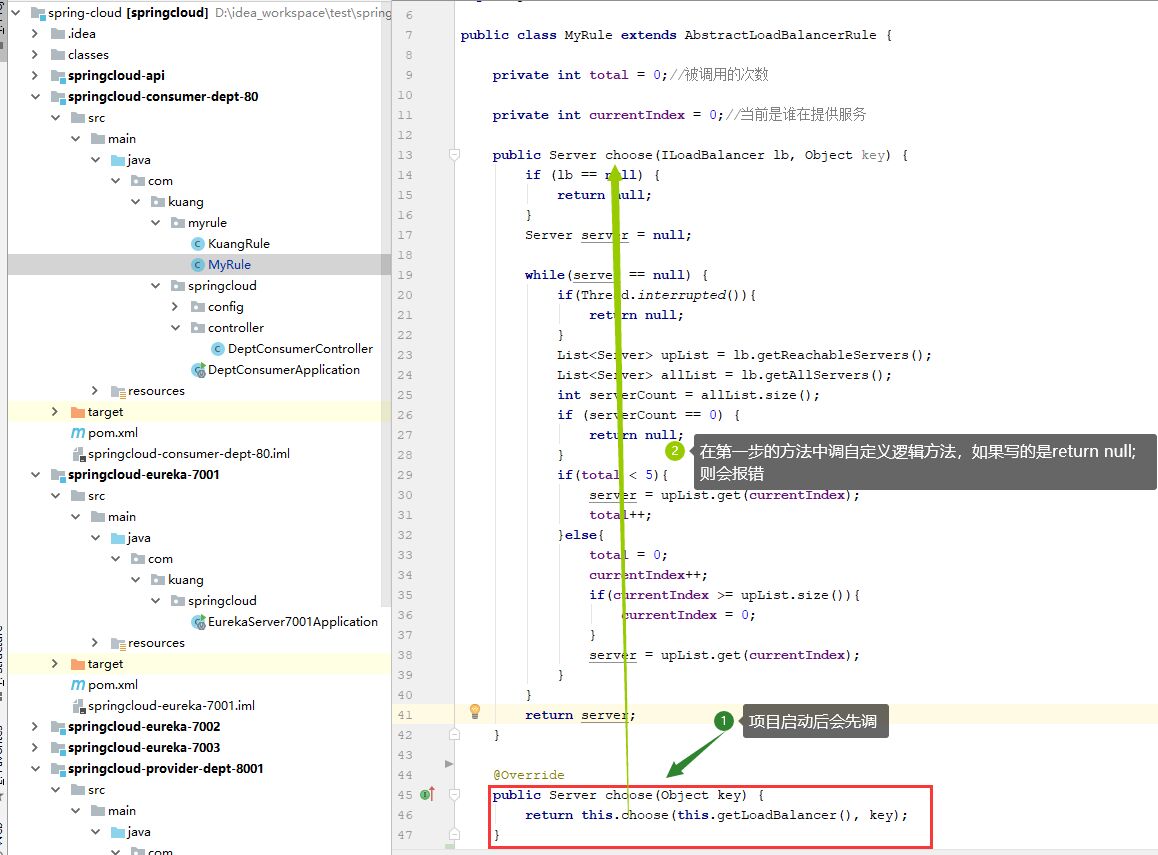Click the EurekaServer7001Application class icon

coord(198,622)
